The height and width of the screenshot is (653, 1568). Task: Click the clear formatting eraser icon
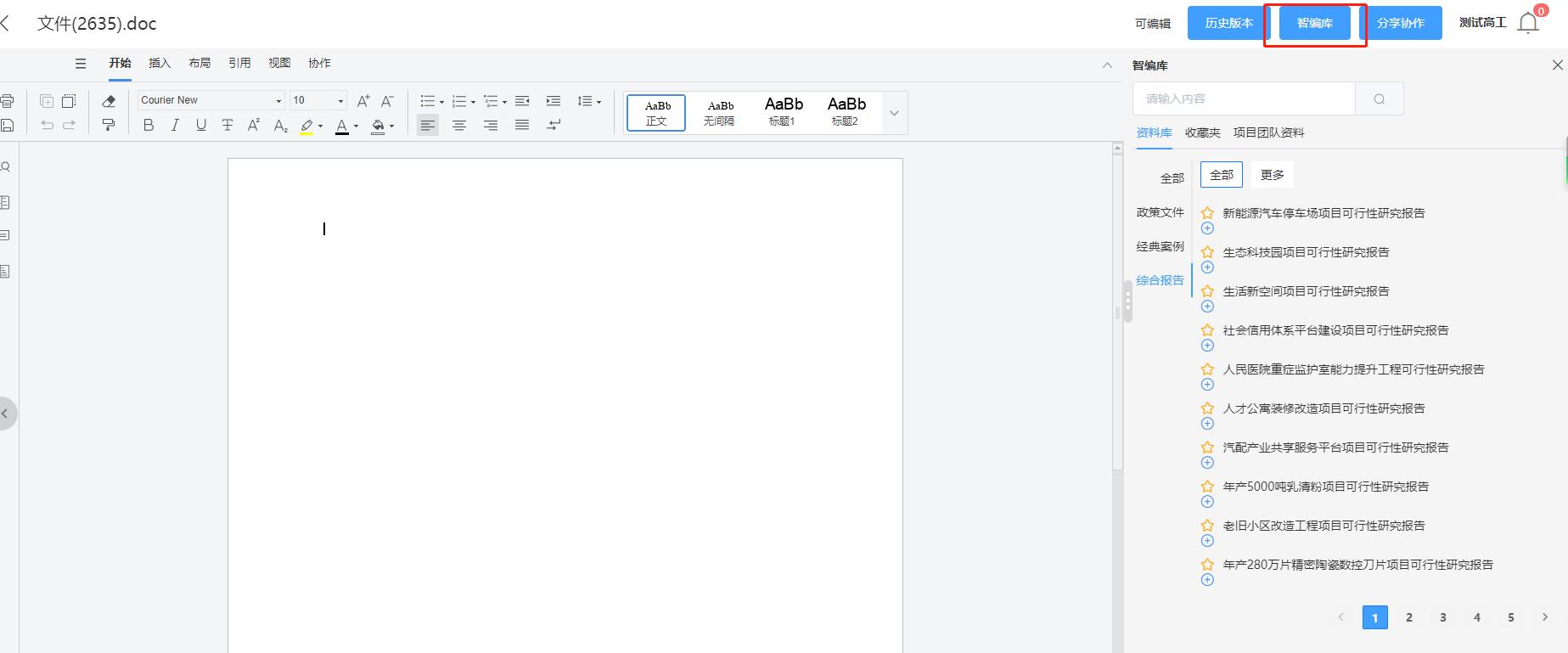109,101
